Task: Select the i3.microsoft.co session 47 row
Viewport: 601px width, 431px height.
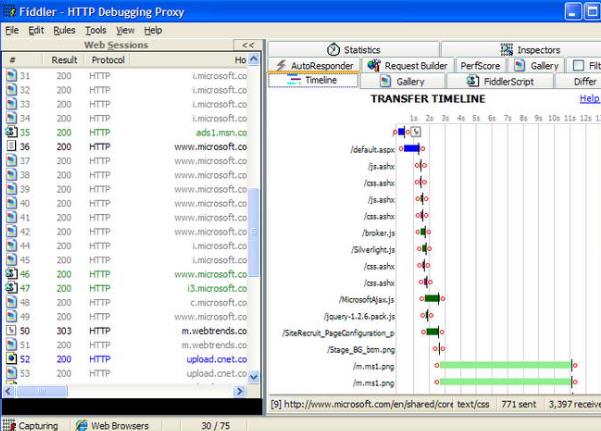Action: 126,288
